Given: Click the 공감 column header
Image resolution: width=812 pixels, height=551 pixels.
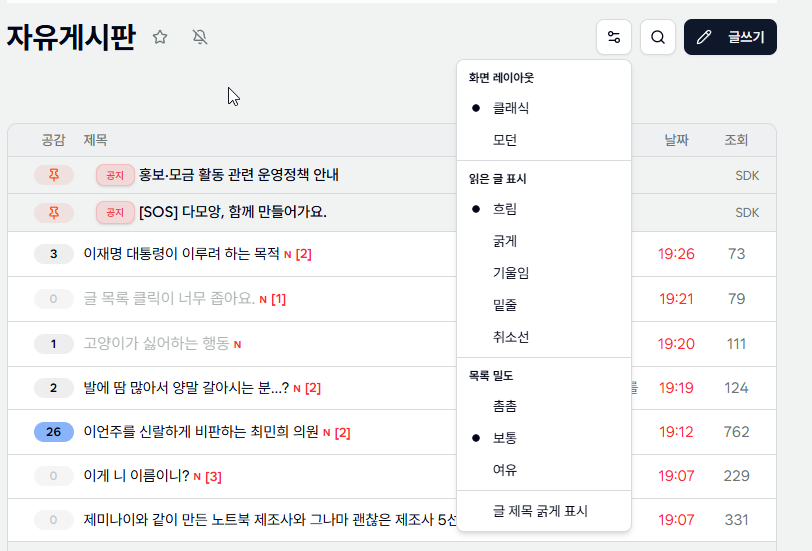Looking at the screenshot, I should [x=53, y=140].
